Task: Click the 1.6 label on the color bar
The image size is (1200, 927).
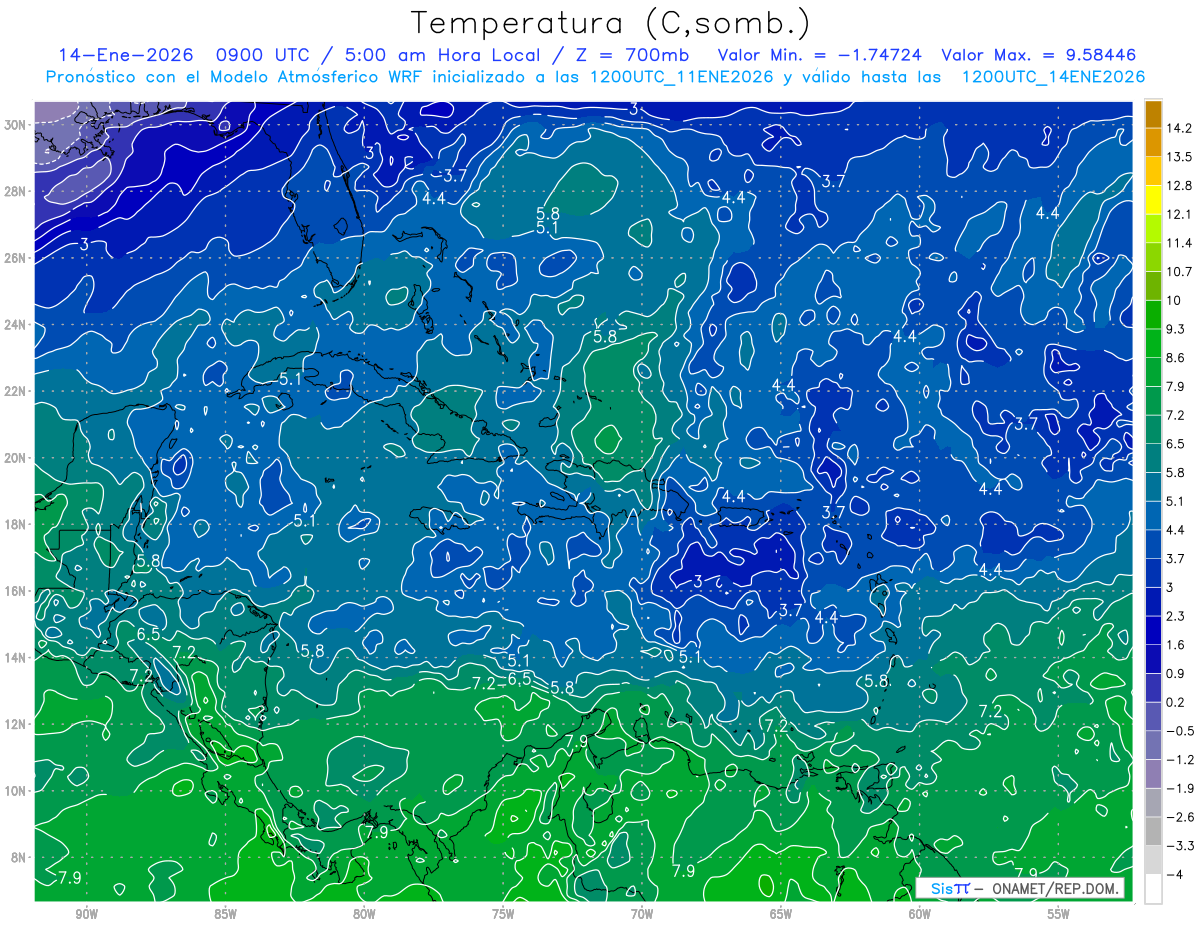Action: (x=1176, y=645)
